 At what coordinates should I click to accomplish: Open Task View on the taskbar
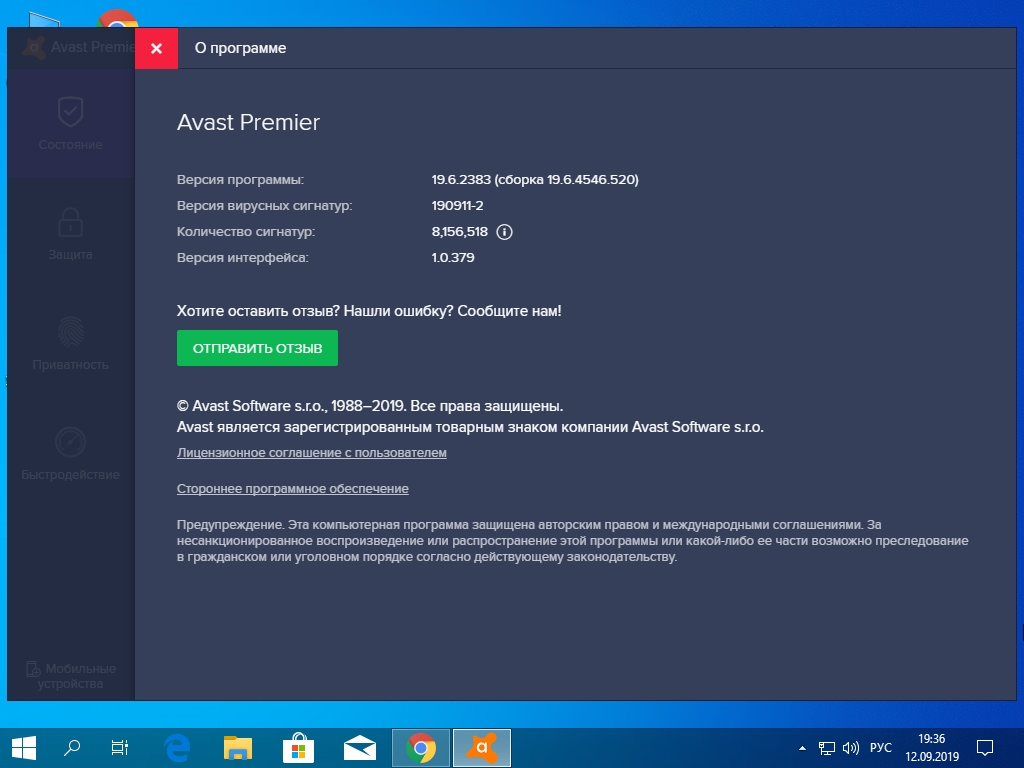click(120, 748)
